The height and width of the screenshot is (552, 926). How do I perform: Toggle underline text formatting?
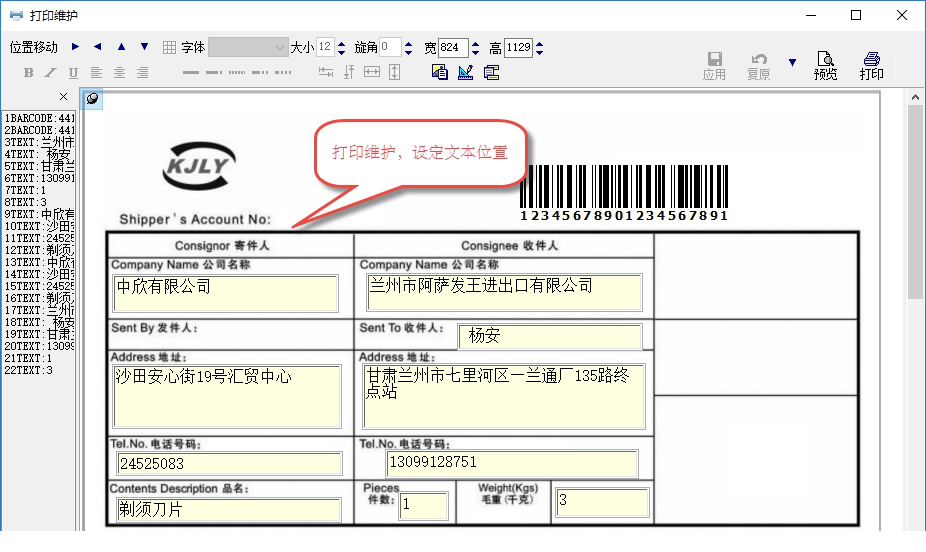73,72
